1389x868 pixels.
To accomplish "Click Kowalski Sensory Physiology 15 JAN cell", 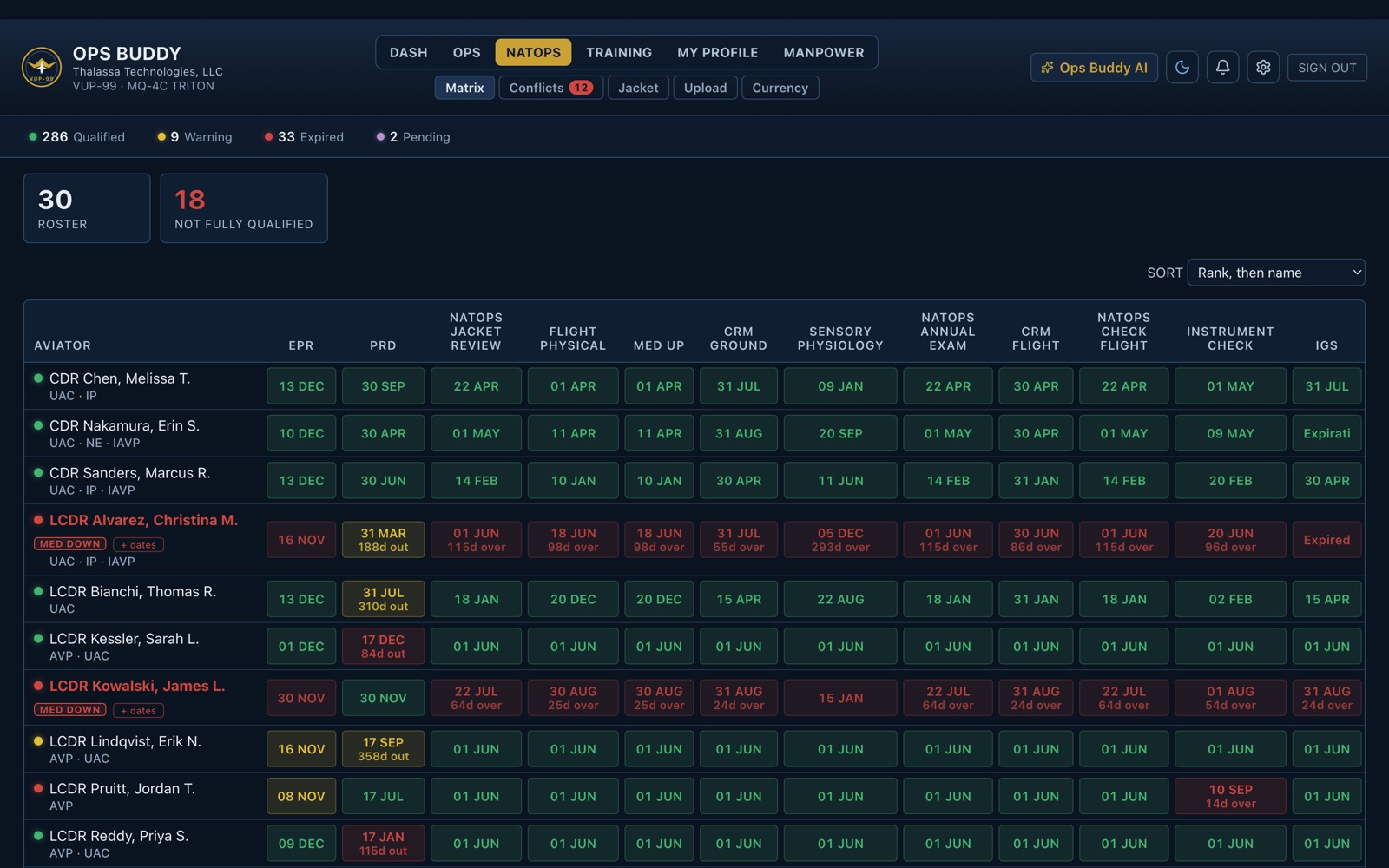I will [840, 698].
